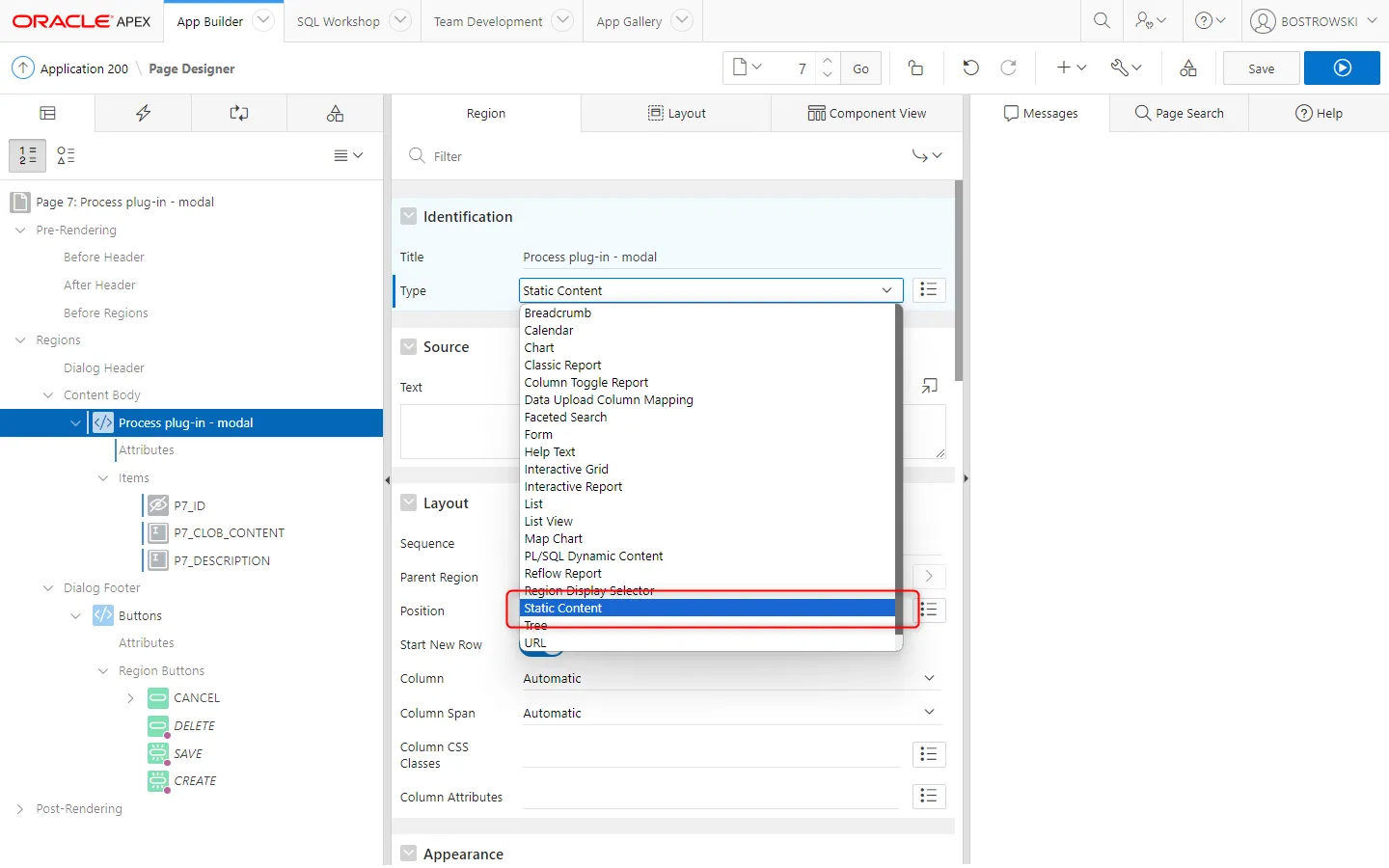Click the property editor vertical scrollbar
Image resolution: width=1389 pixels, height=868 pixels.
coord(958,280)
